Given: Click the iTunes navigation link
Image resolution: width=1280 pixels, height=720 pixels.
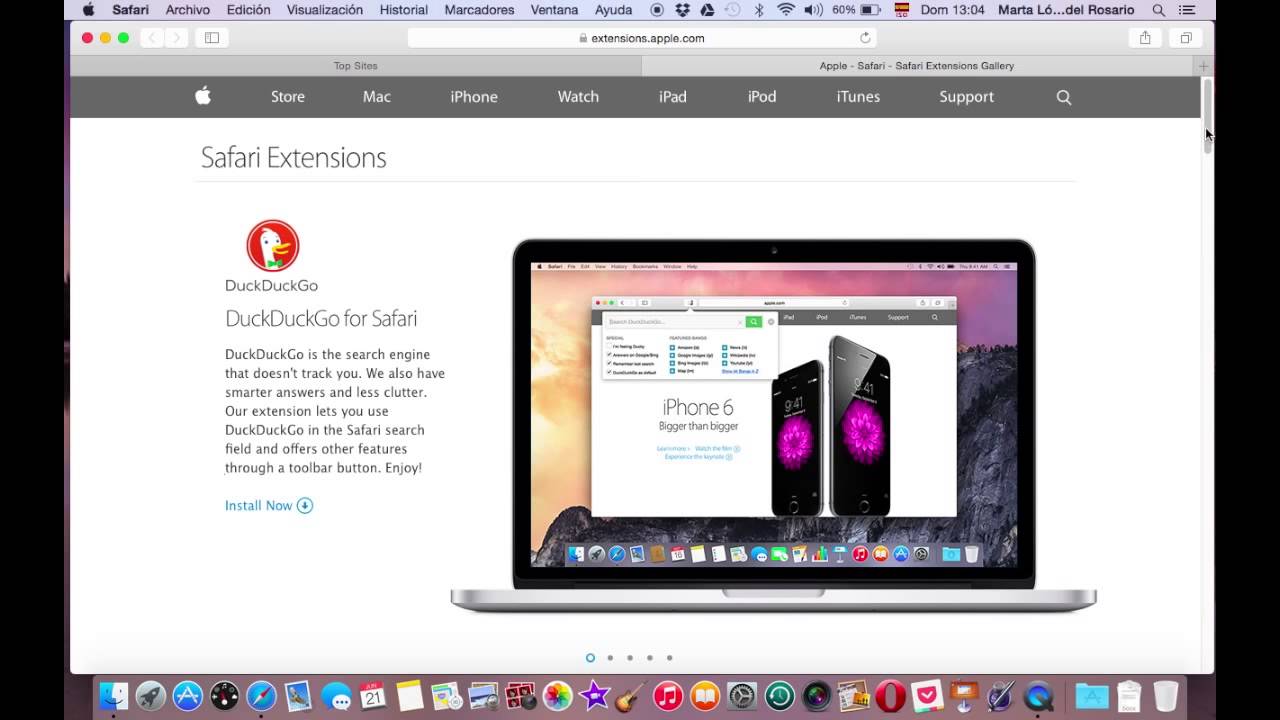Looking at the screenshot, I should 858,97.
